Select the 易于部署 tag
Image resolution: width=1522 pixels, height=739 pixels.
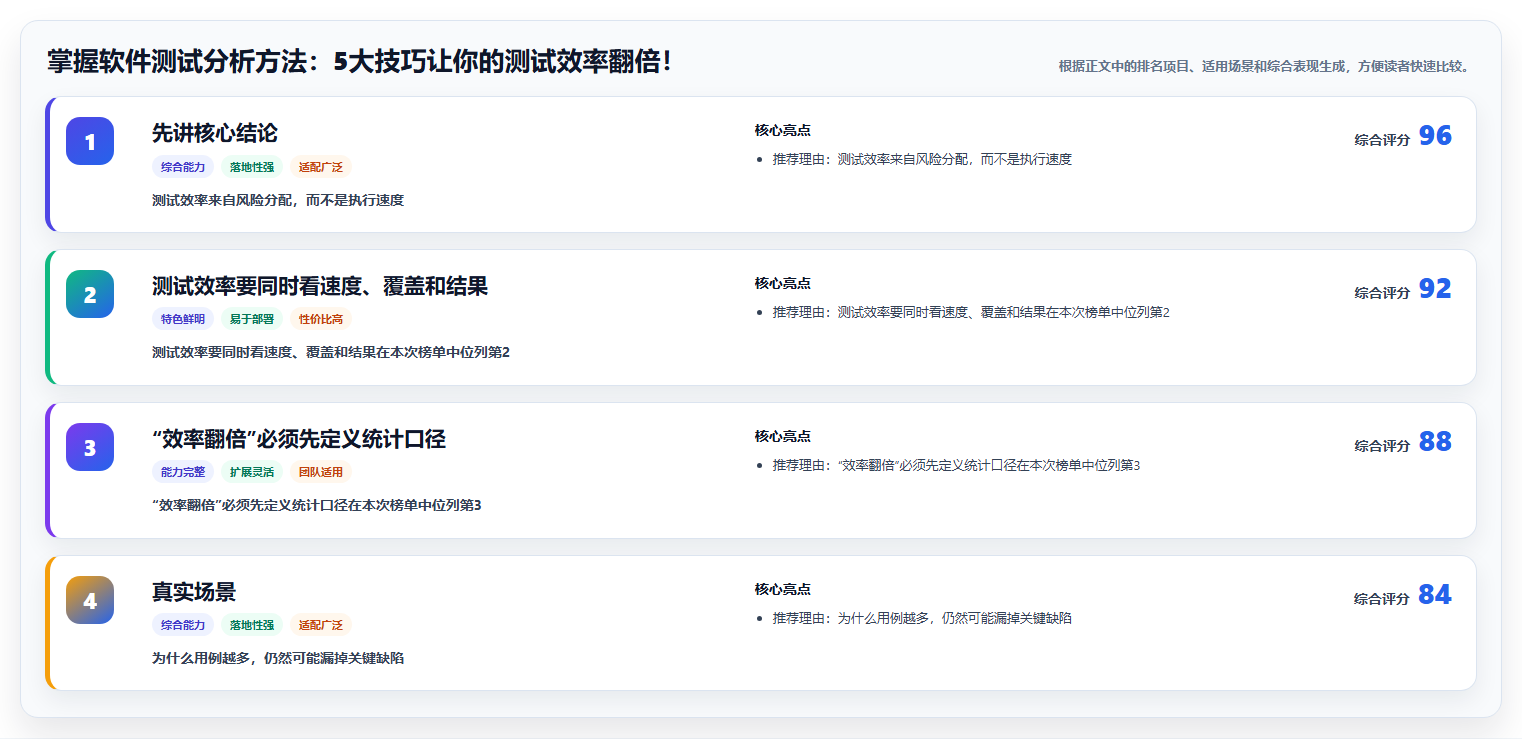[x=252, y=319]
